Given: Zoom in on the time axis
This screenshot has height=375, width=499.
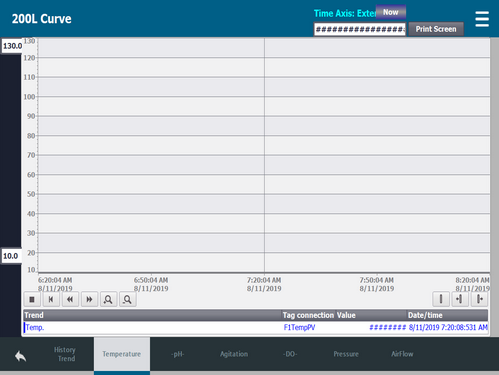Looking at the screenshot, I should (108, 299).
